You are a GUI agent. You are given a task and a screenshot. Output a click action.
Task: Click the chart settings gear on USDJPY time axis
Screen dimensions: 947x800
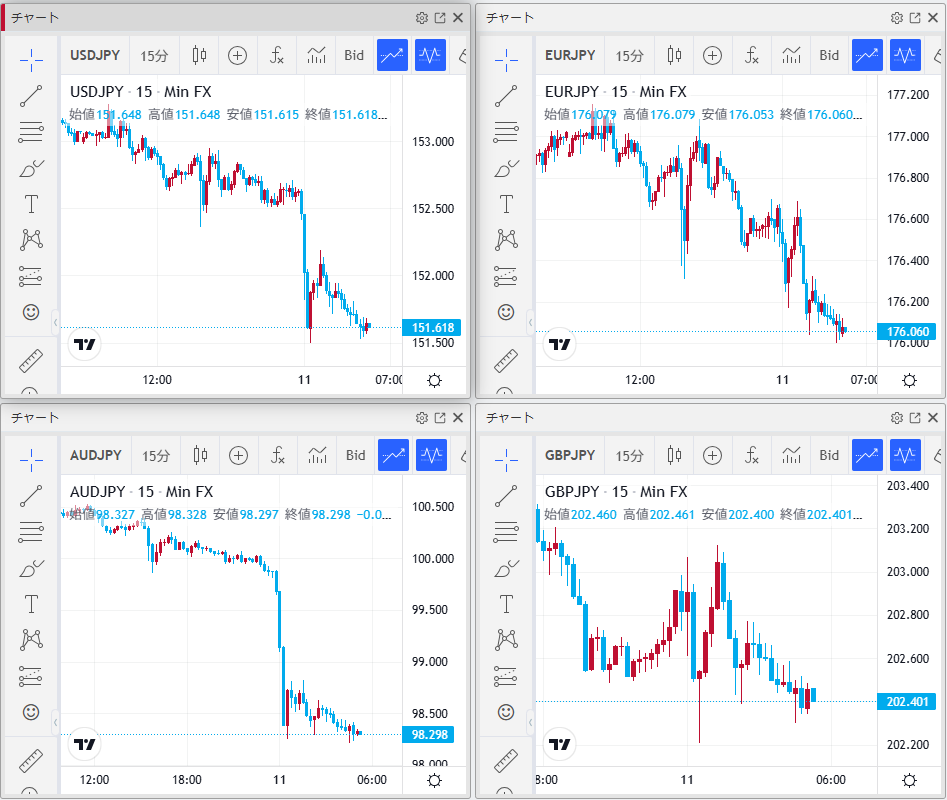[x=434, y=380]
